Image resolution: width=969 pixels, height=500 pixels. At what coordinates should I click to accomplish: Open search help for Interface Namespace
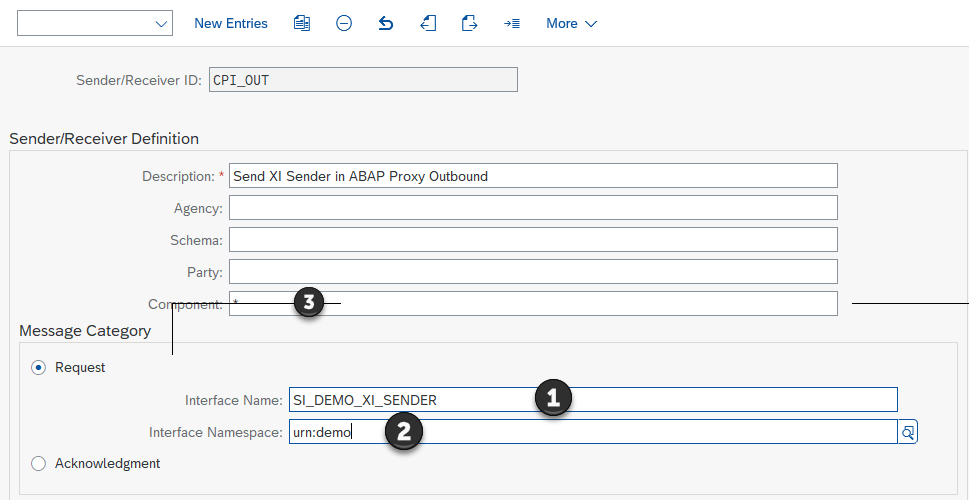tap(908, 432)
